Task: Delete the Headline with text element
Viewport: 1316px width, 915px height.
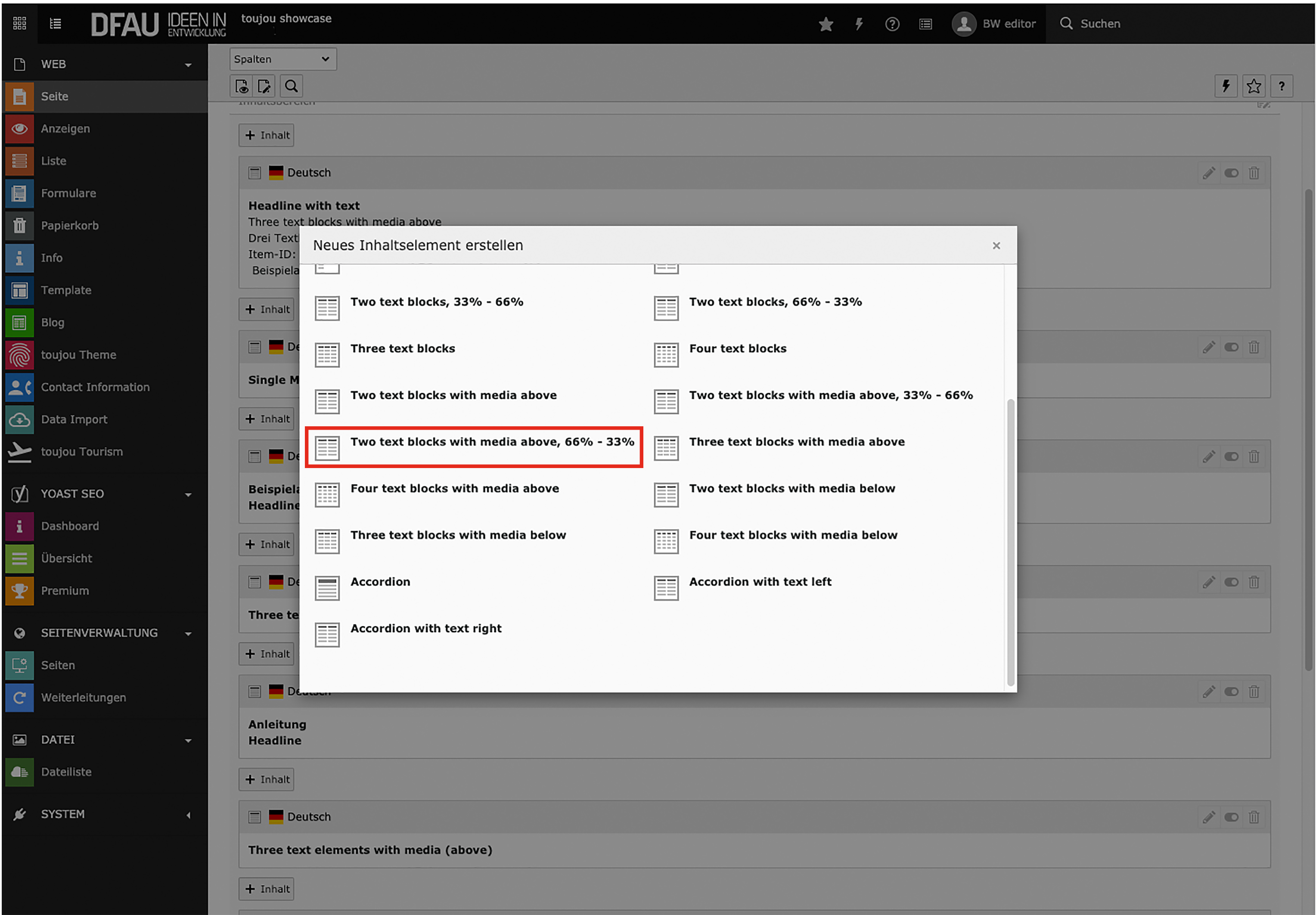Action: point(1254,173)
